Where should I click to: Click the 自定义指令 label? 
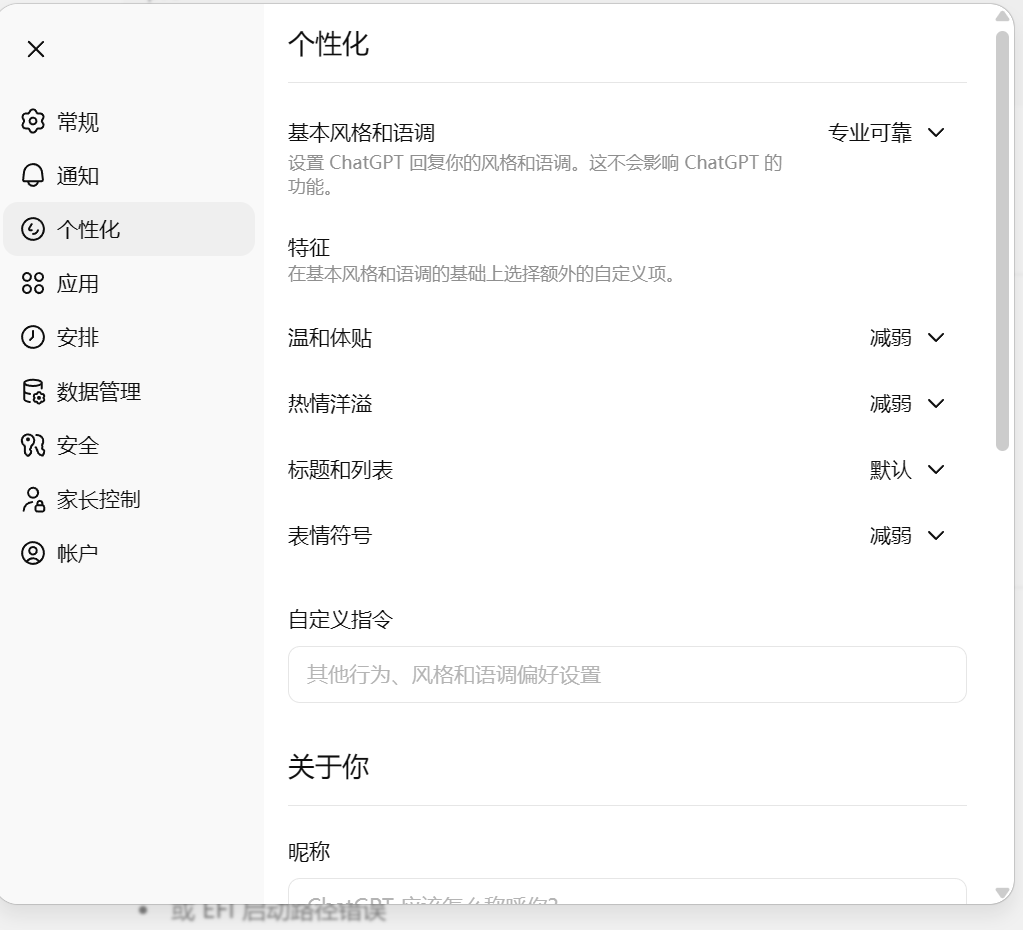(341, 619)
